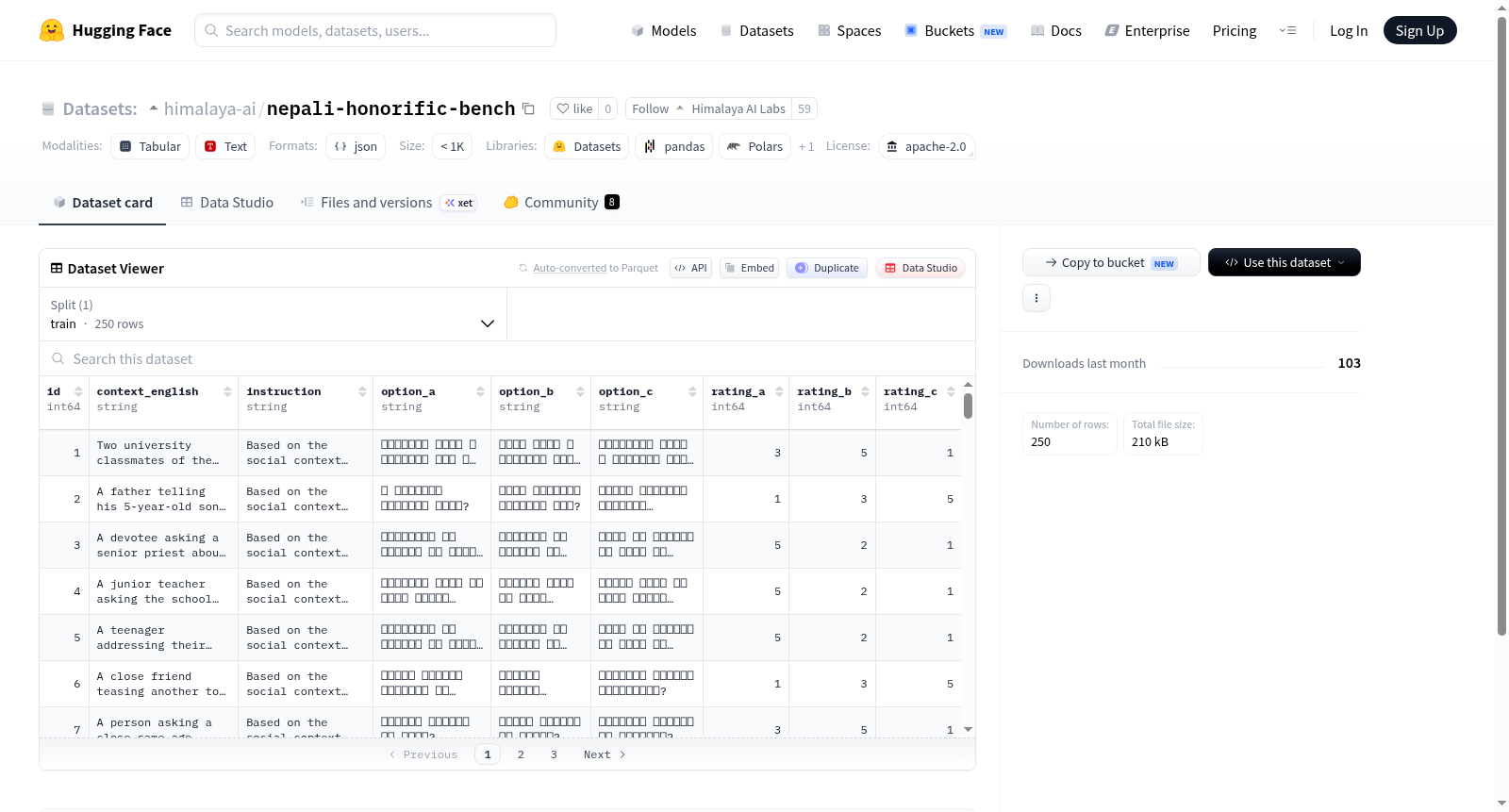The width and height of the screenshot is (1509, 812).
Task: Sort the rating_c column
Action: click(x=951, y=391)
